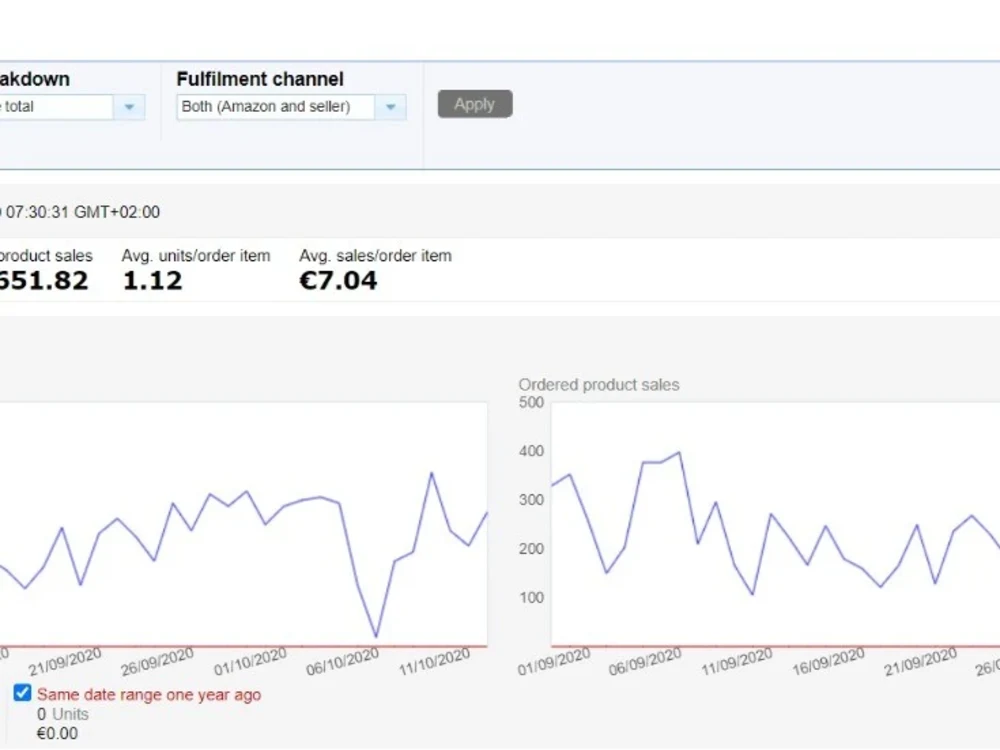Uncheck Same date range one year ago
The width and height of the screenshot is (1000, 750).
(x=22, y=693)
